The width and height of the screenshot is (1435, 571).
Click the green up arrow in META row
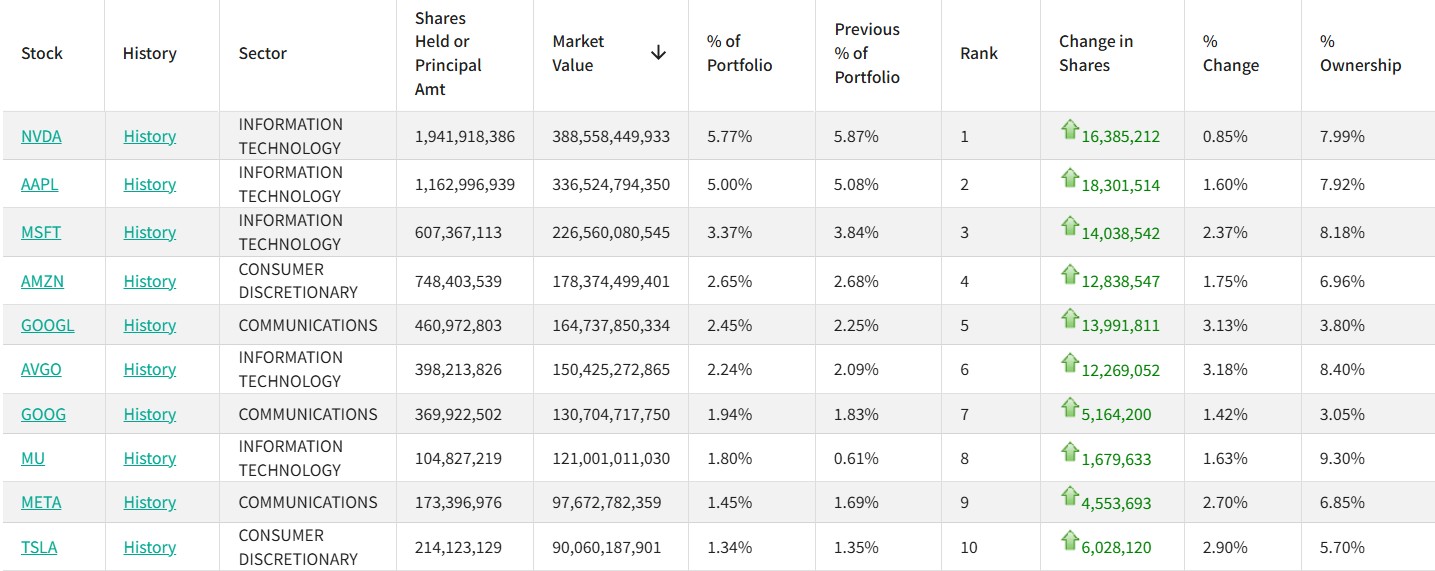click(1070, 496)
